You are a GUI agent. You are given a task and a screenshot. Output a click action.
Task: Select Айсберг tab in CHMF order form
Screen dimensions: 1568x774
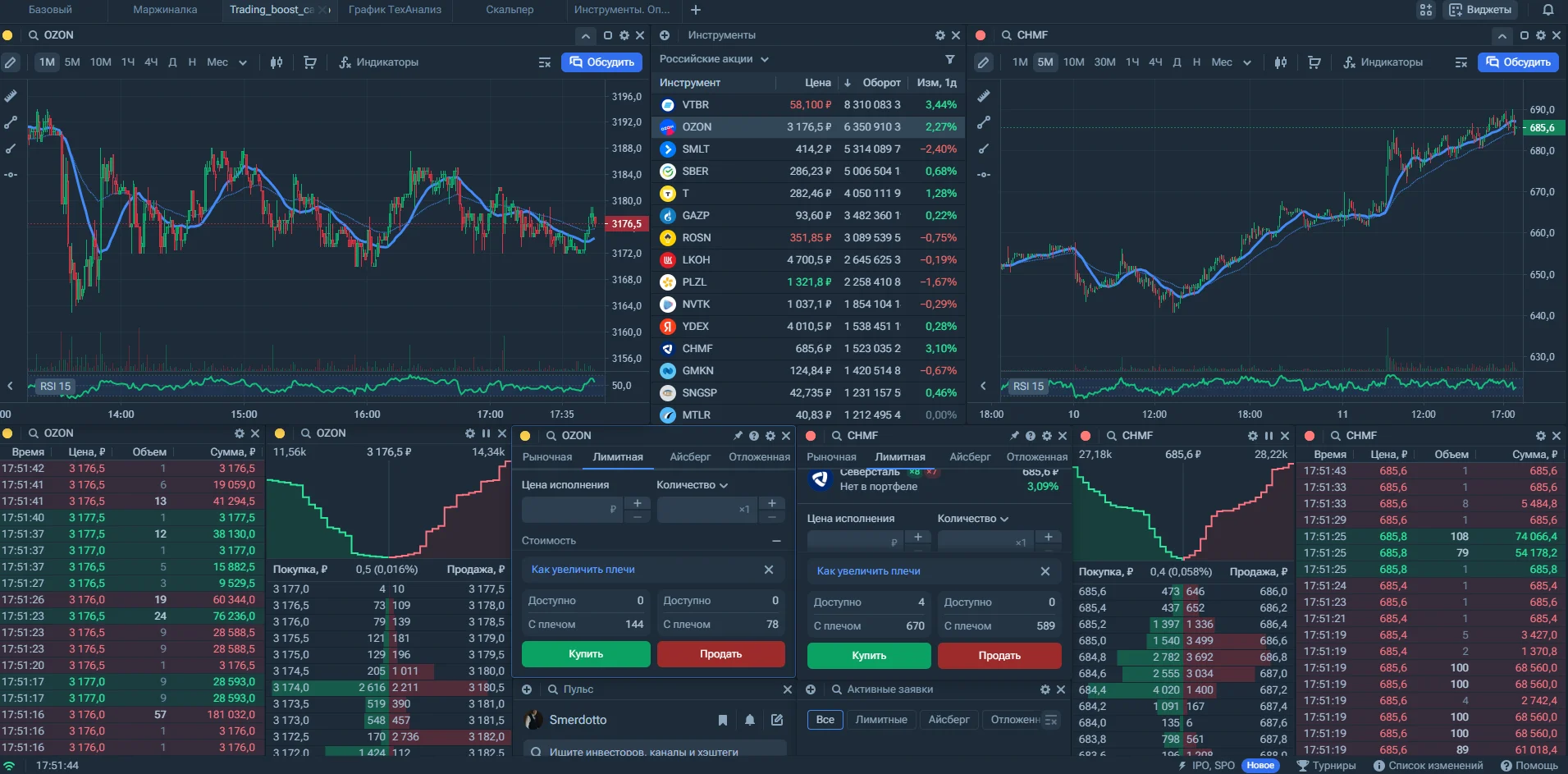(x=970, y=457)
